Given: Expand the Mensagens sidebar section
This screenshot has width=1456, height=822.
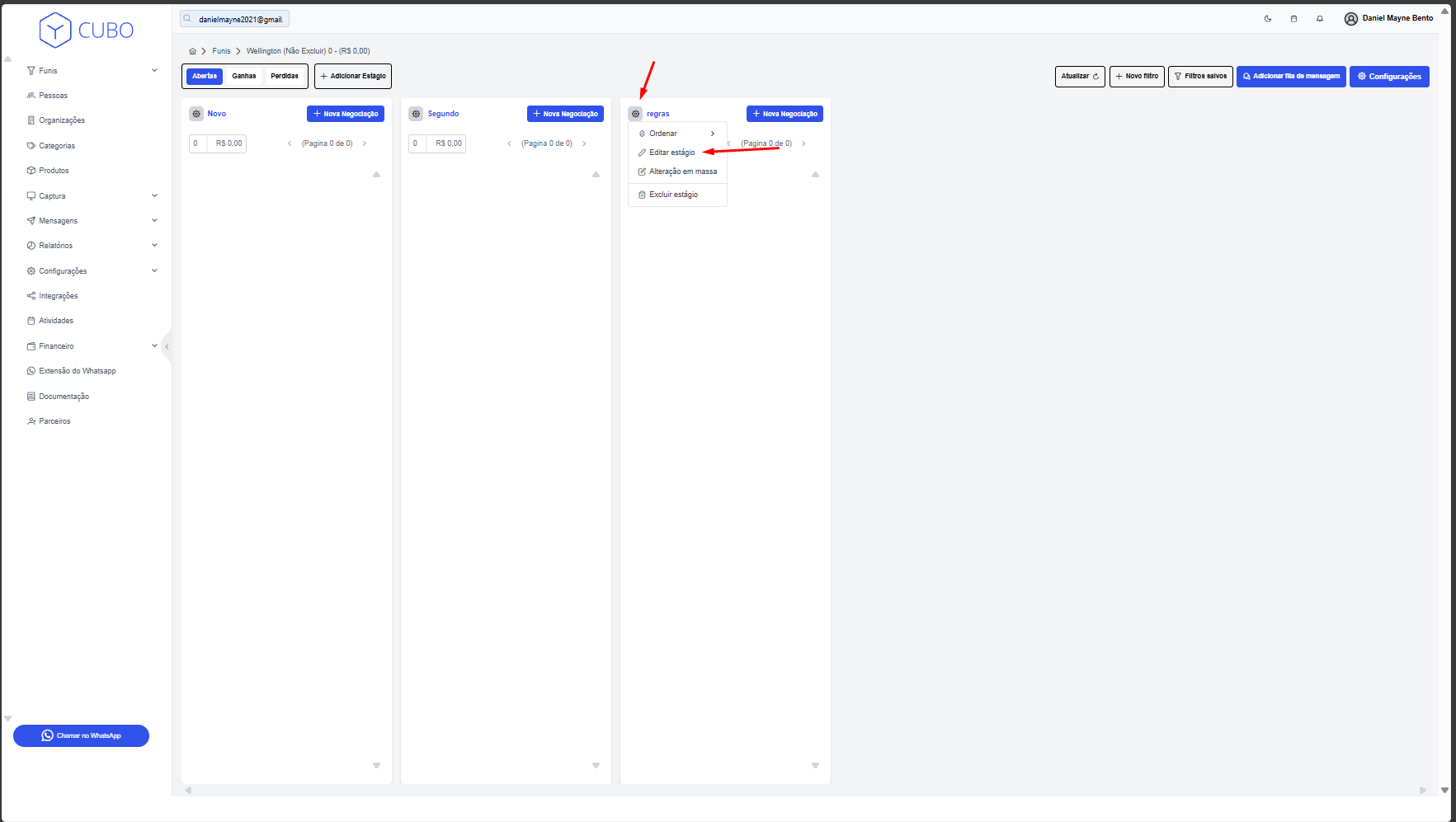Looking at the screenshot, I should point(92,221).
